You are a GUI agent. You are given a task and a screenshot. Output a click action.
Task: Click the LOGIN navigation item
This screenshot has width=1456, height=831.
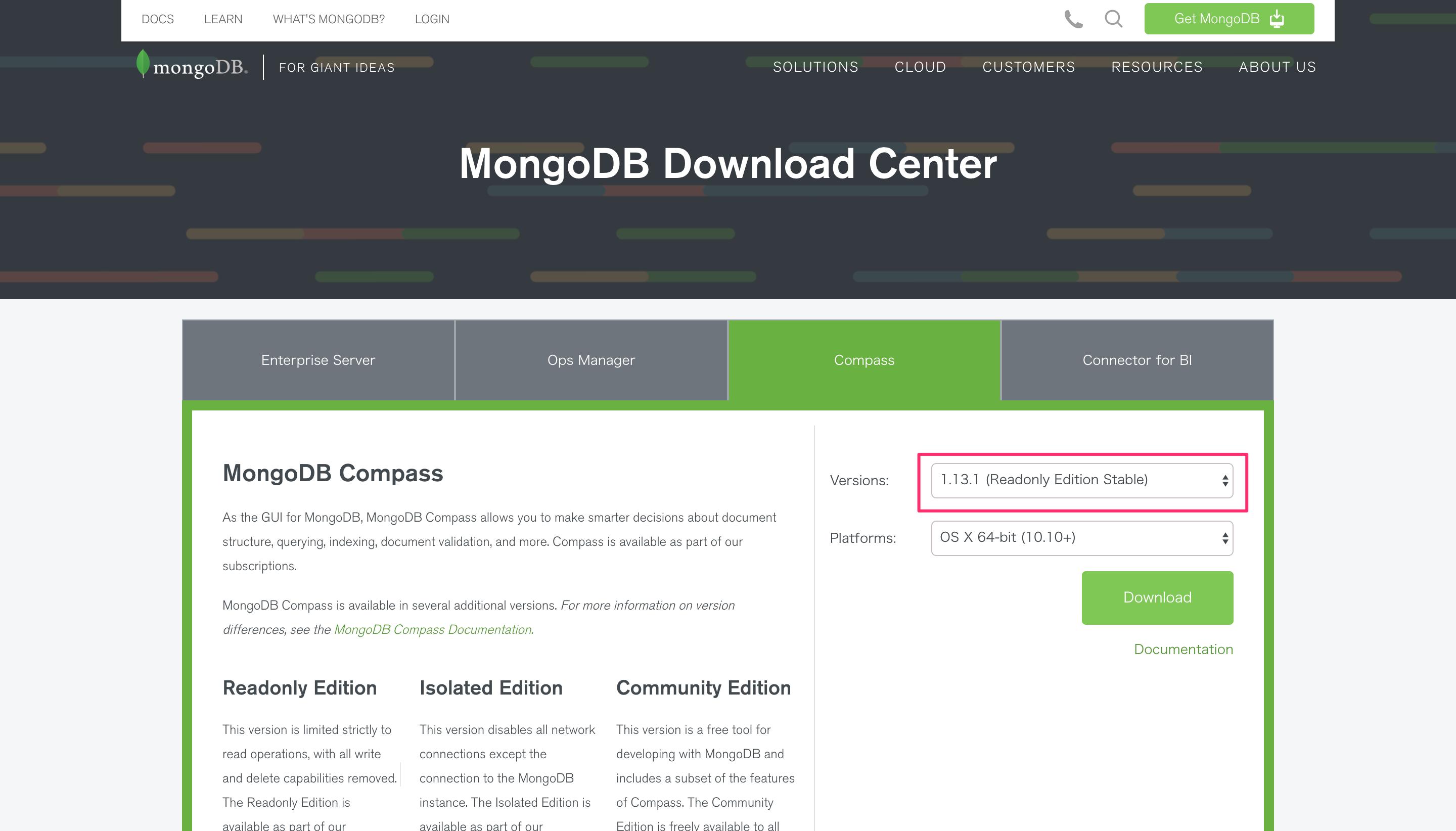click(x=432, y=19)
